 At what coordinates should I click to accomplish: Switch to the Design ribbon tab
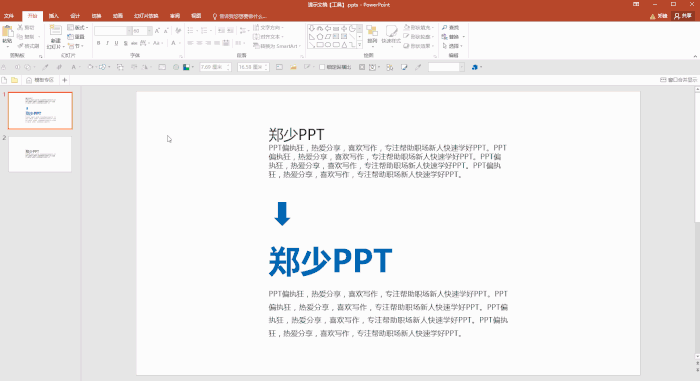(x=75, y=16)
